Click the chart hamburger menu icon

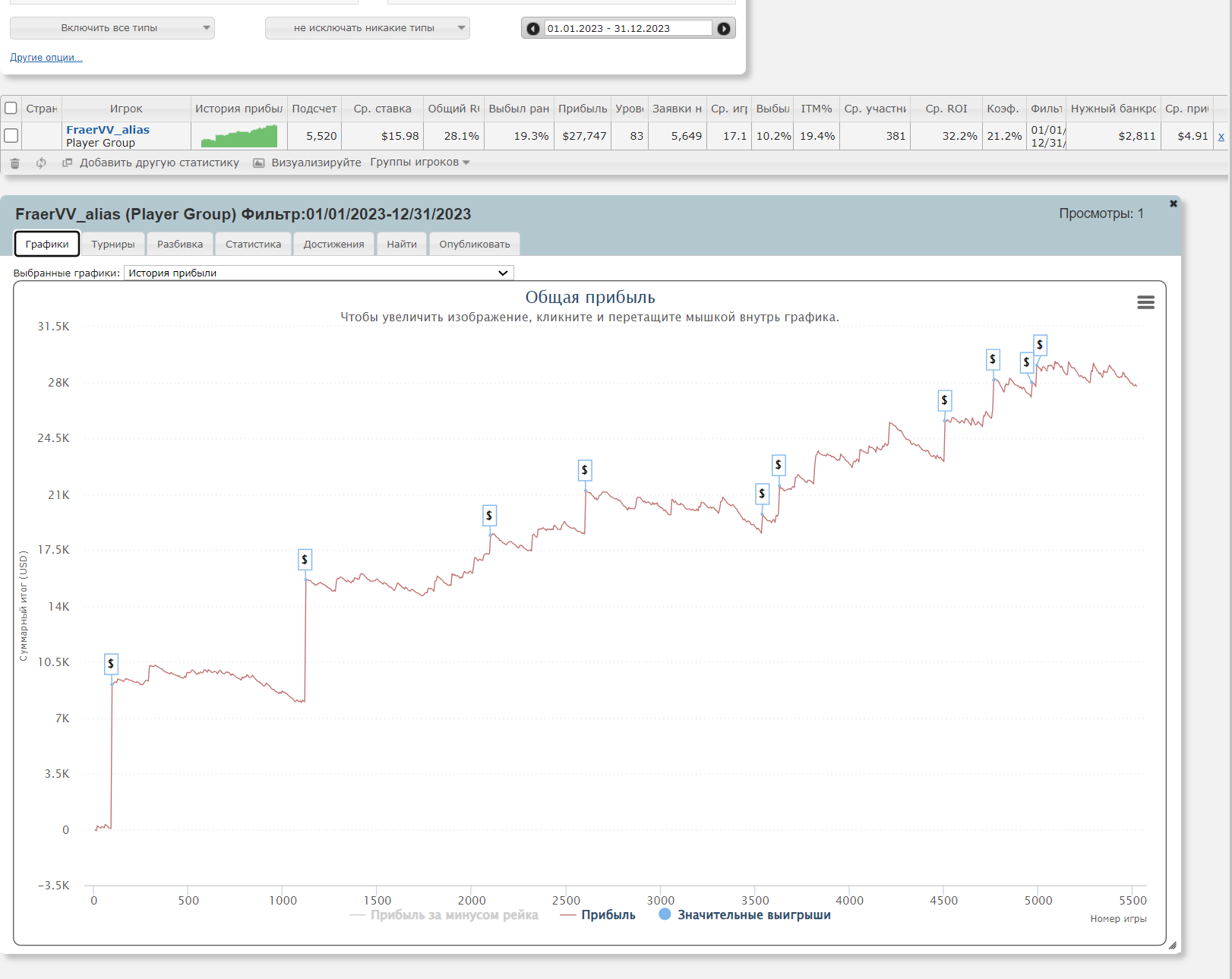point(1145,302)
